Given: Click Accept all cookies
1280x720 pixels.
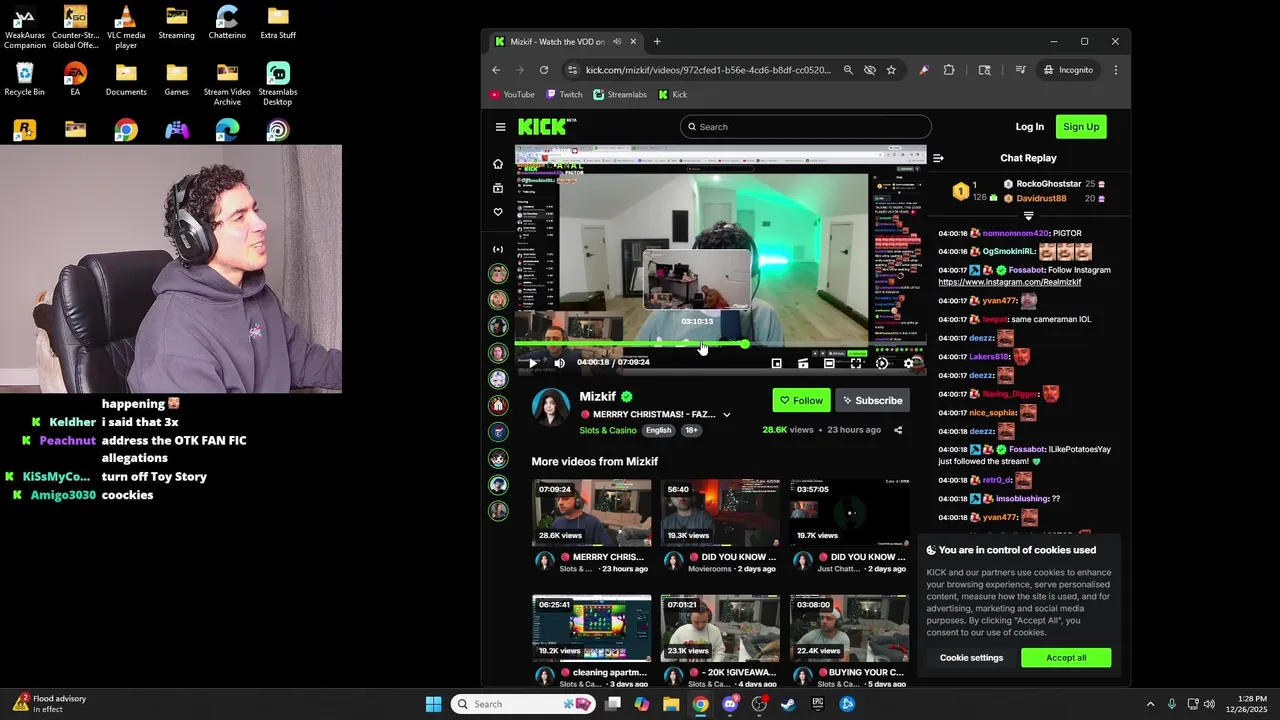Looking at the screenshot, I should 1066,658.
